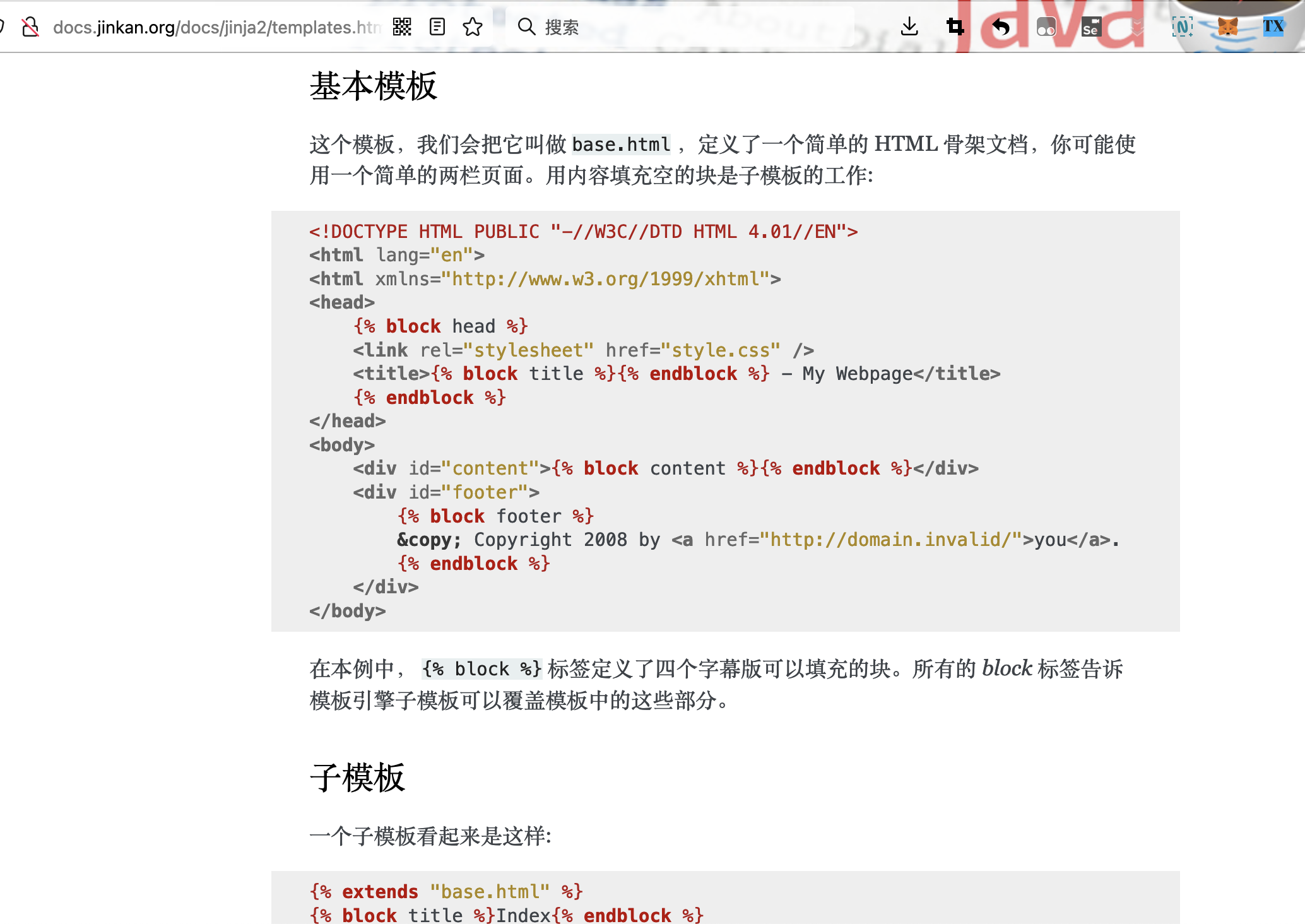Click the inline {% block %} code text

(481, 669)
